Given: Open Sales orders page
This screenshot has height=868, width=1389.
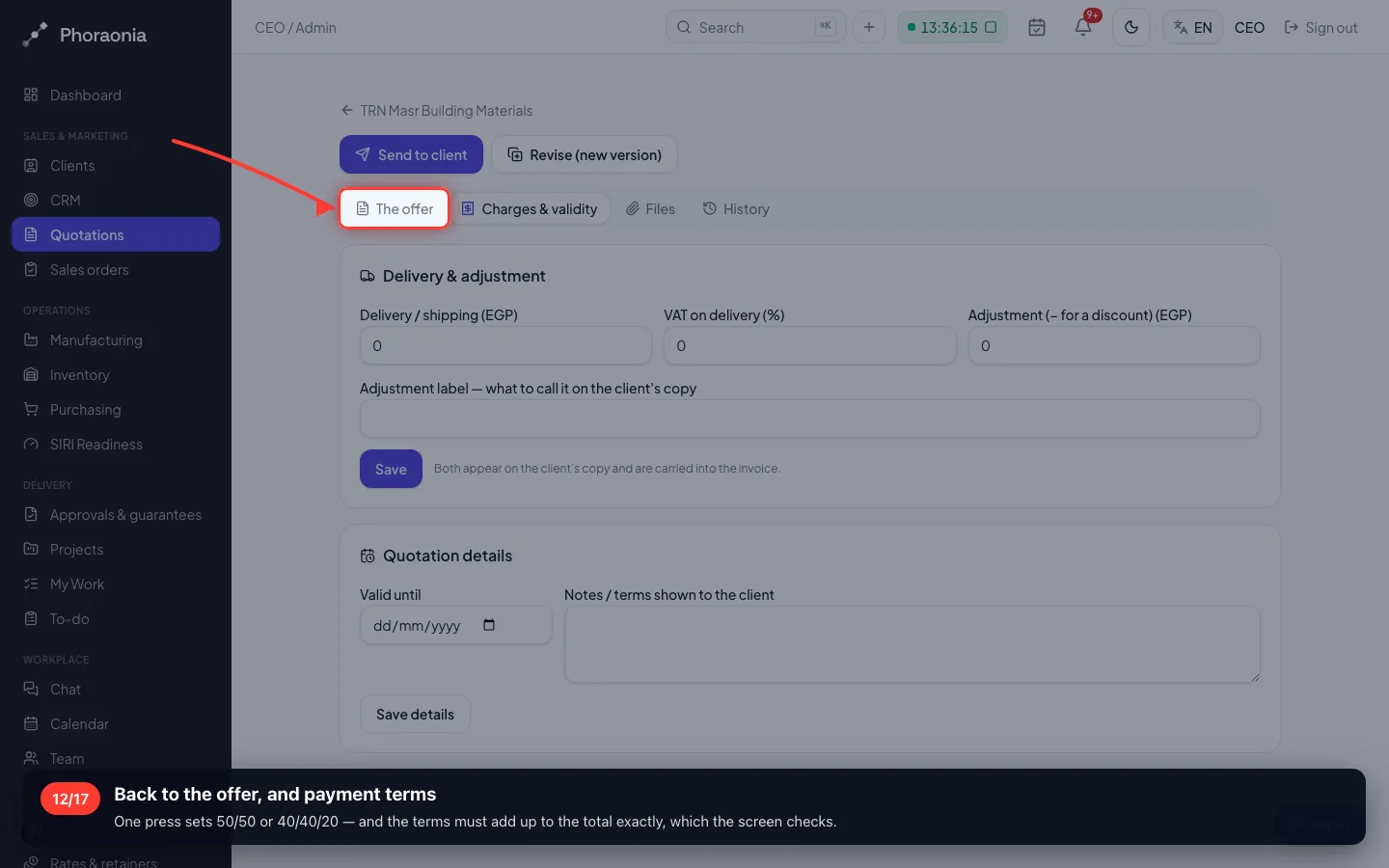Looking at the screenshot, I should pos(116,270).
